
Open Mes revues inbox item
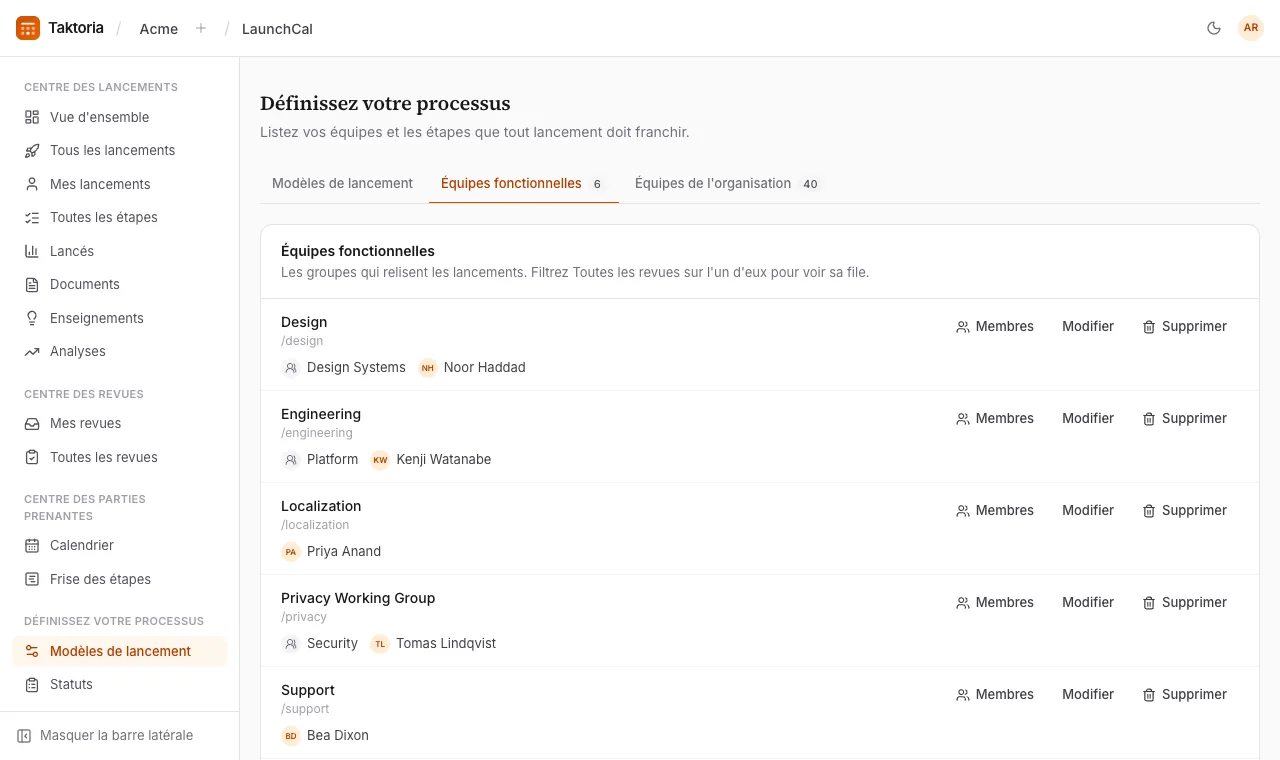click(120, 423)
